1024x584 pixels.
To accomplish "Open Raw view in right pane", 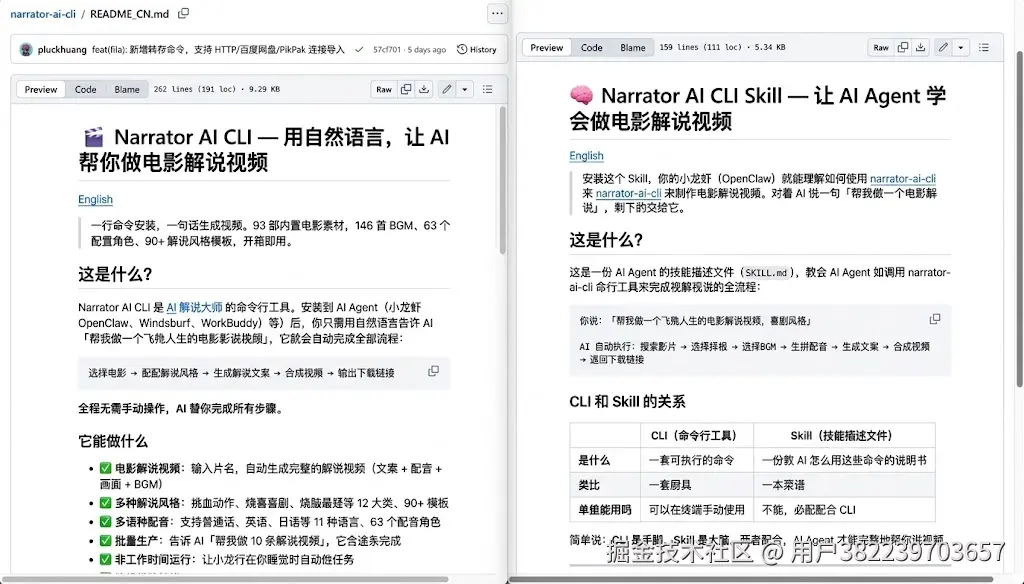I will [x=881, y=48].
